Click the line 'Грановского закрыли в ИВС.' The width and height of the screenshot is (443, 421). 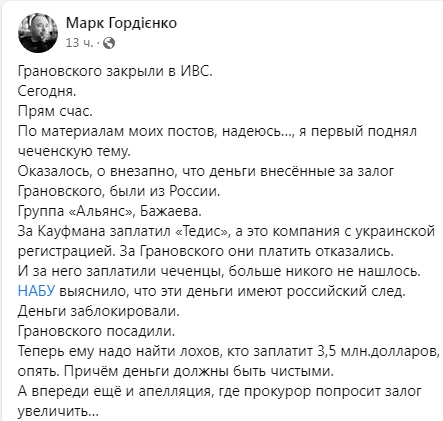pos(115,71)
